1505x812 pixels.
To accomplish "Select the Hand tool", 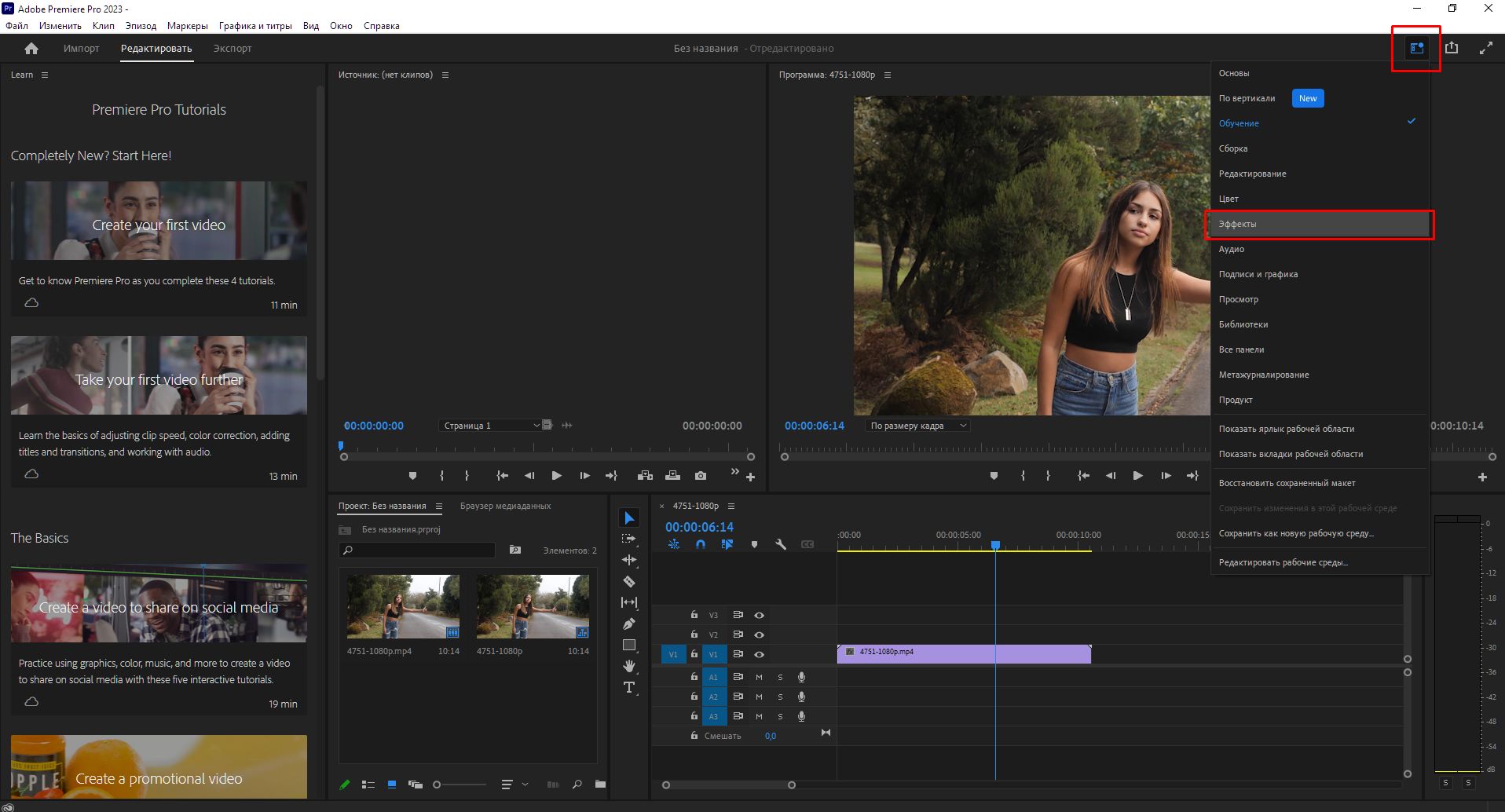I will coord(629,666).
